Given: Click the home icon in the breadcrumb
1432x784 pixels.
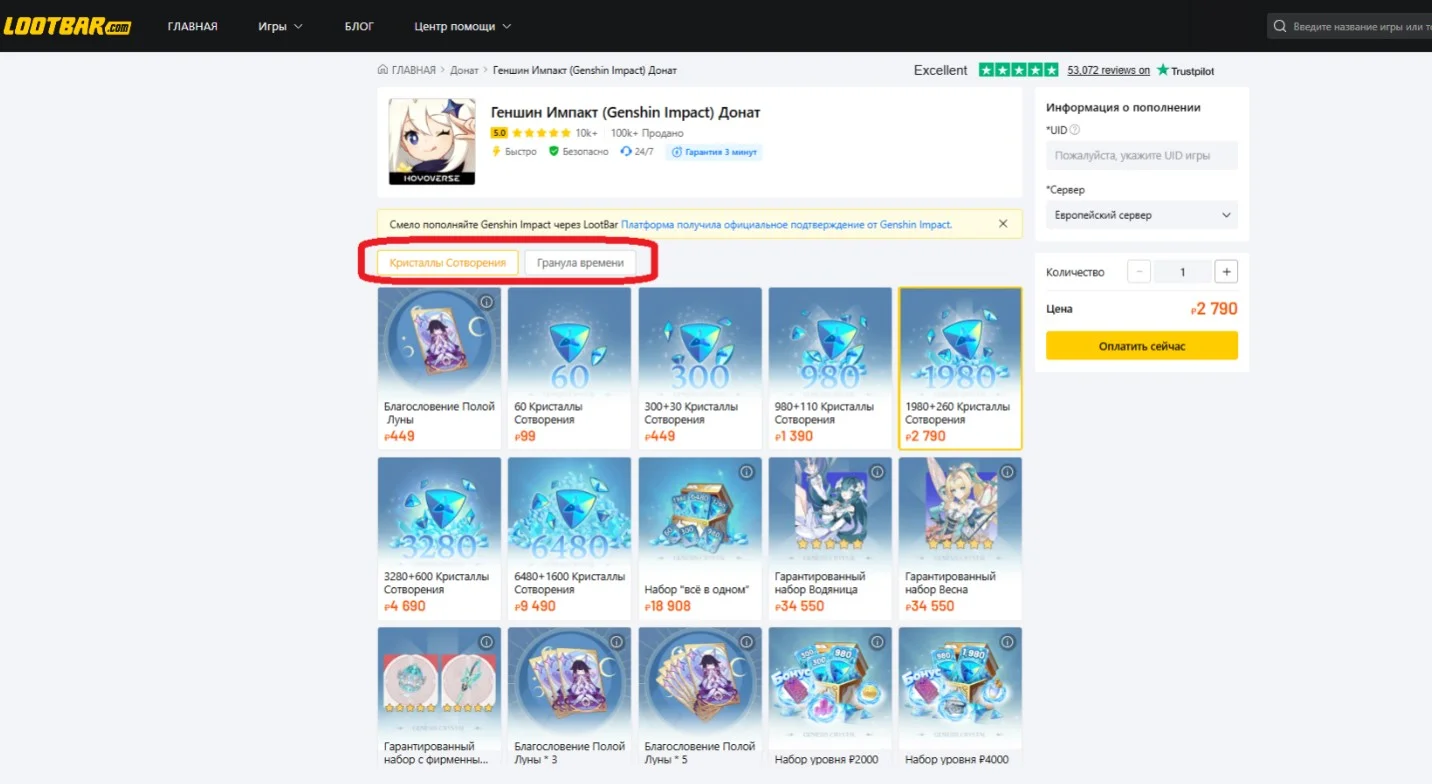Looking at the screenshot, I should pos(383,70).
